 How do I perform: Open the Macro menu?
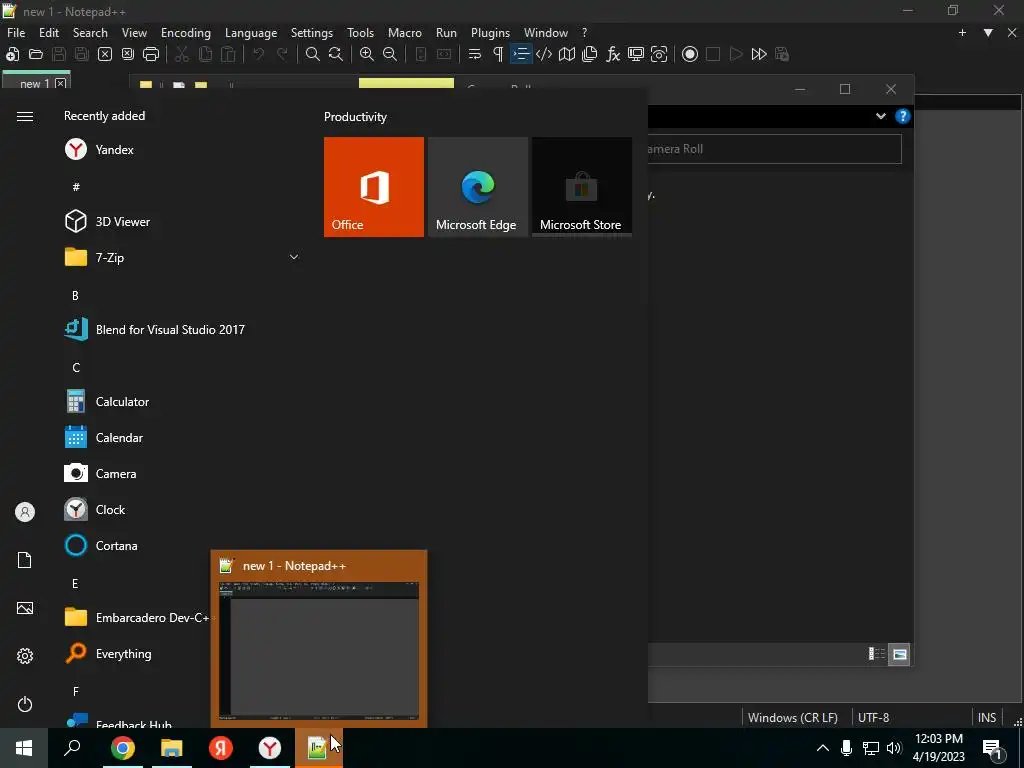(405, 33)
